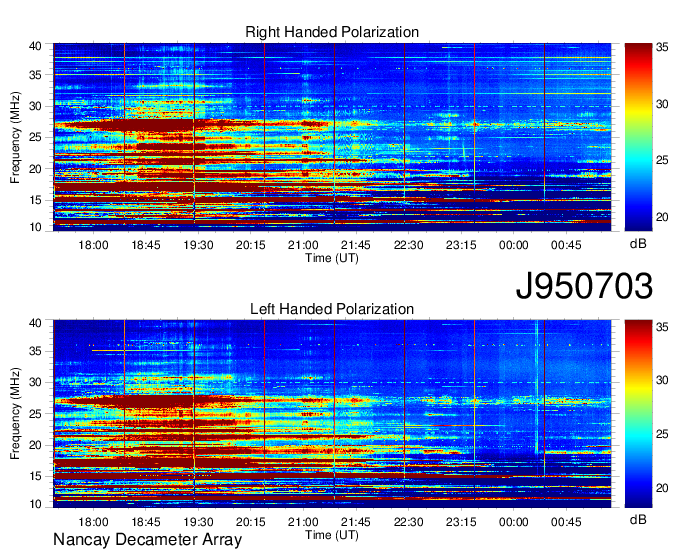680x552 pixels.
Task: Click the 20 dB tick of Right Handed color bar
Action: pyautogui.click(x=662, y=217)
